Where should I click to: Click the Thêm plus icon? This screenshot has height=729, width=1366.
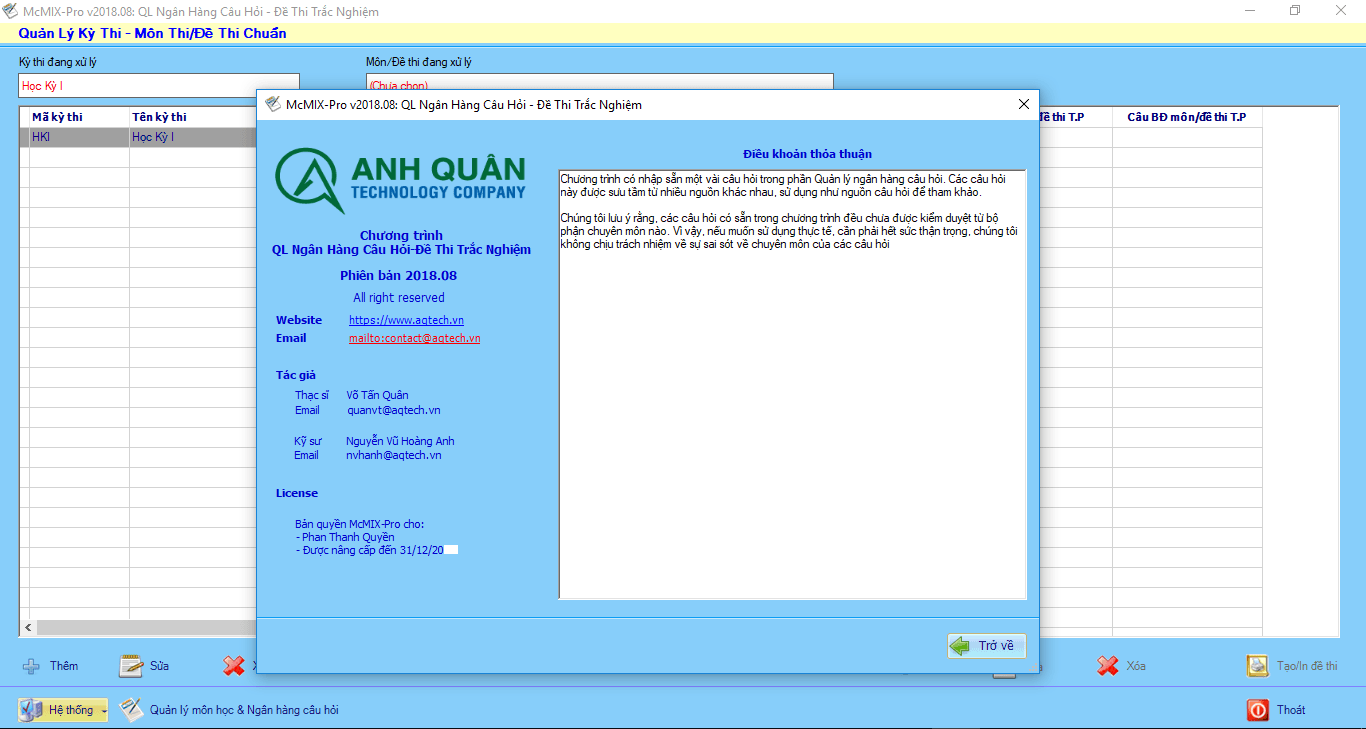coord(32,666)
